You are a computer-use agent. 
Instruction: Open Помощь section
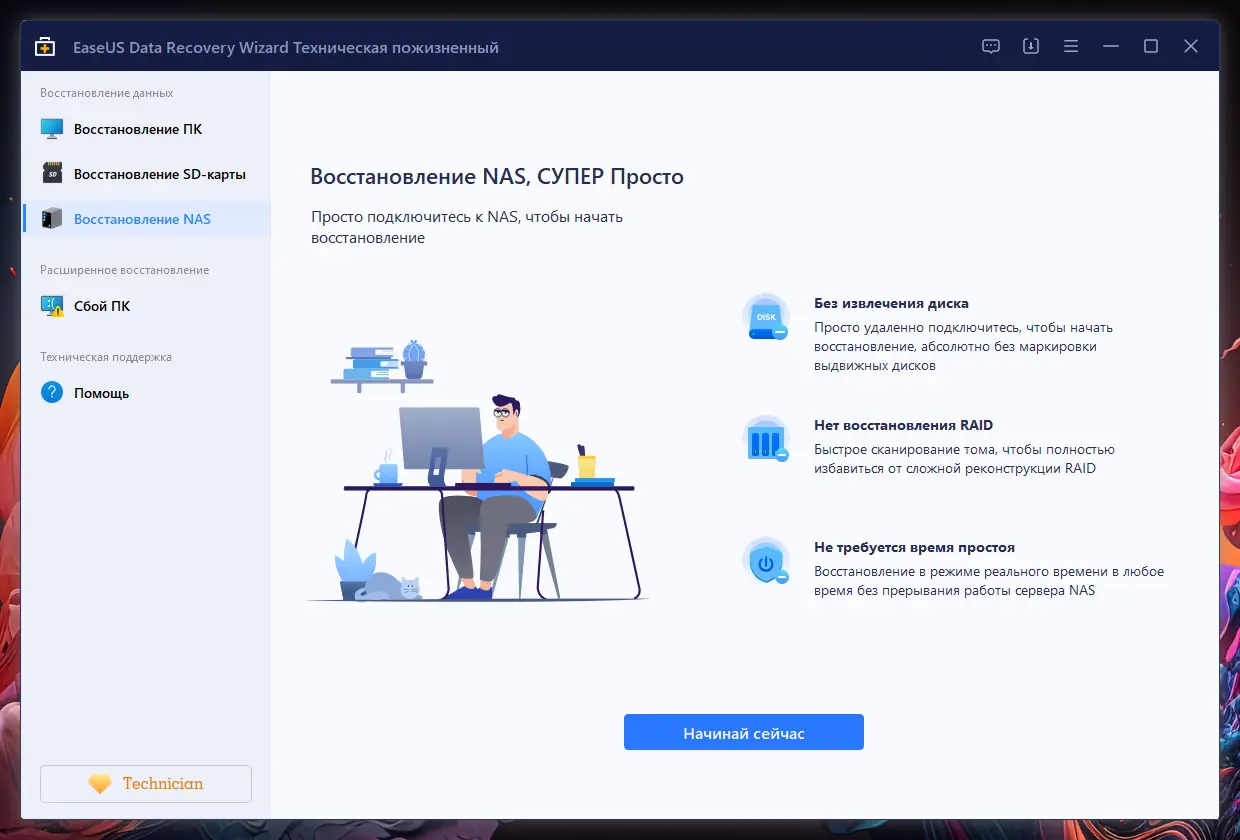(146, 393)
